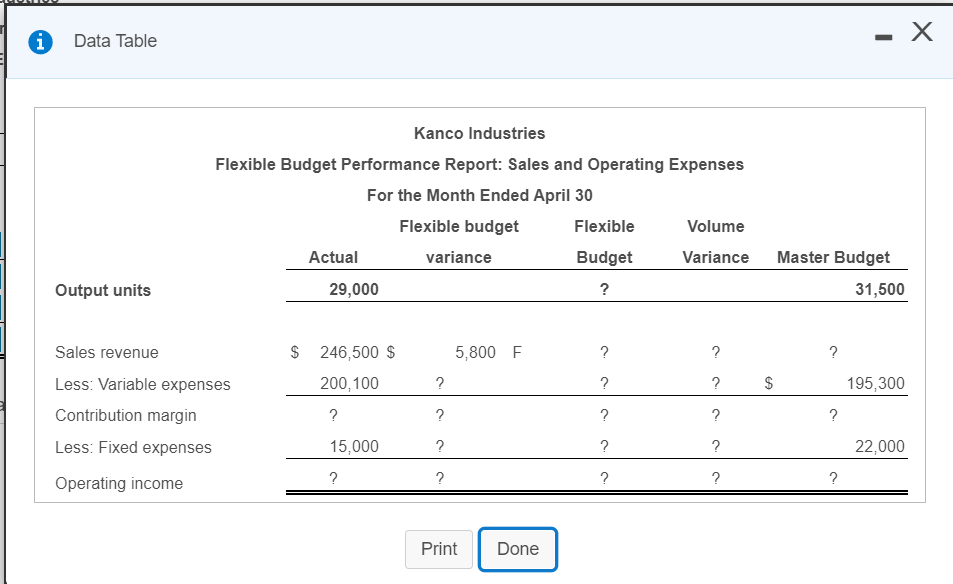The width and height of the screenshot is (953, 584).
Task: Minimize the Data Table dialog
Action: (883, 38)
